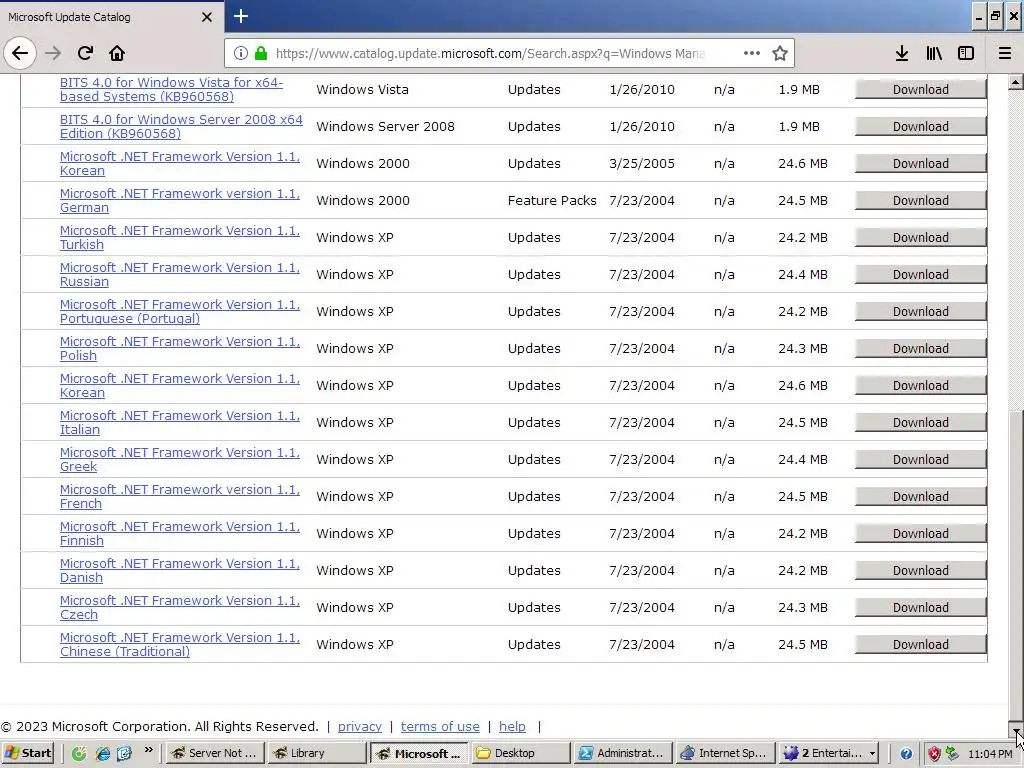Reload the current page
The width and height of the screenshot is (1024, 768).
[x=85, y=53]
